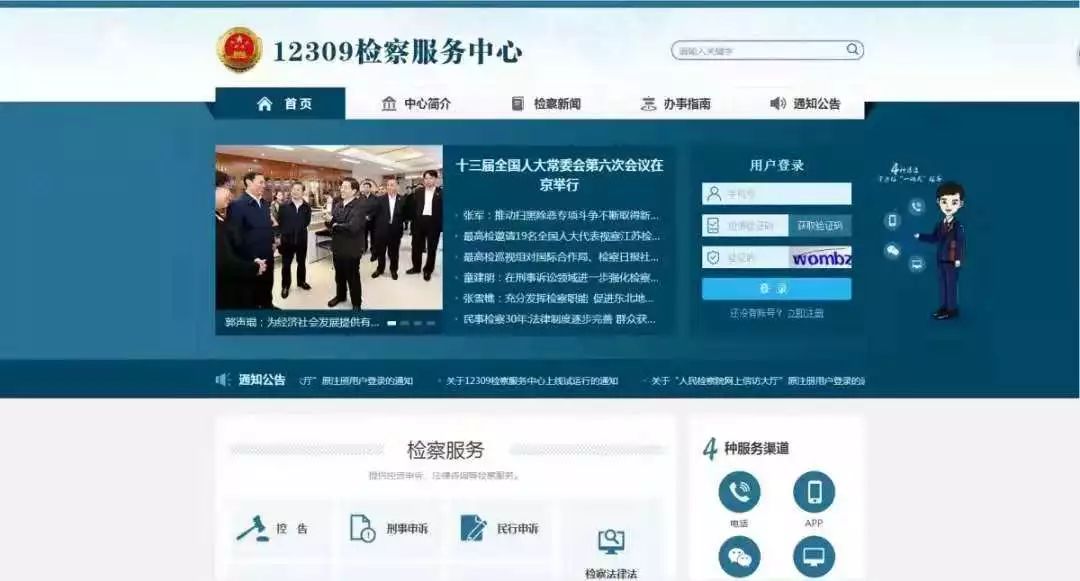
Task: Open news item starting 最高检巡视组对国际合作局
Action: (561, 257)
